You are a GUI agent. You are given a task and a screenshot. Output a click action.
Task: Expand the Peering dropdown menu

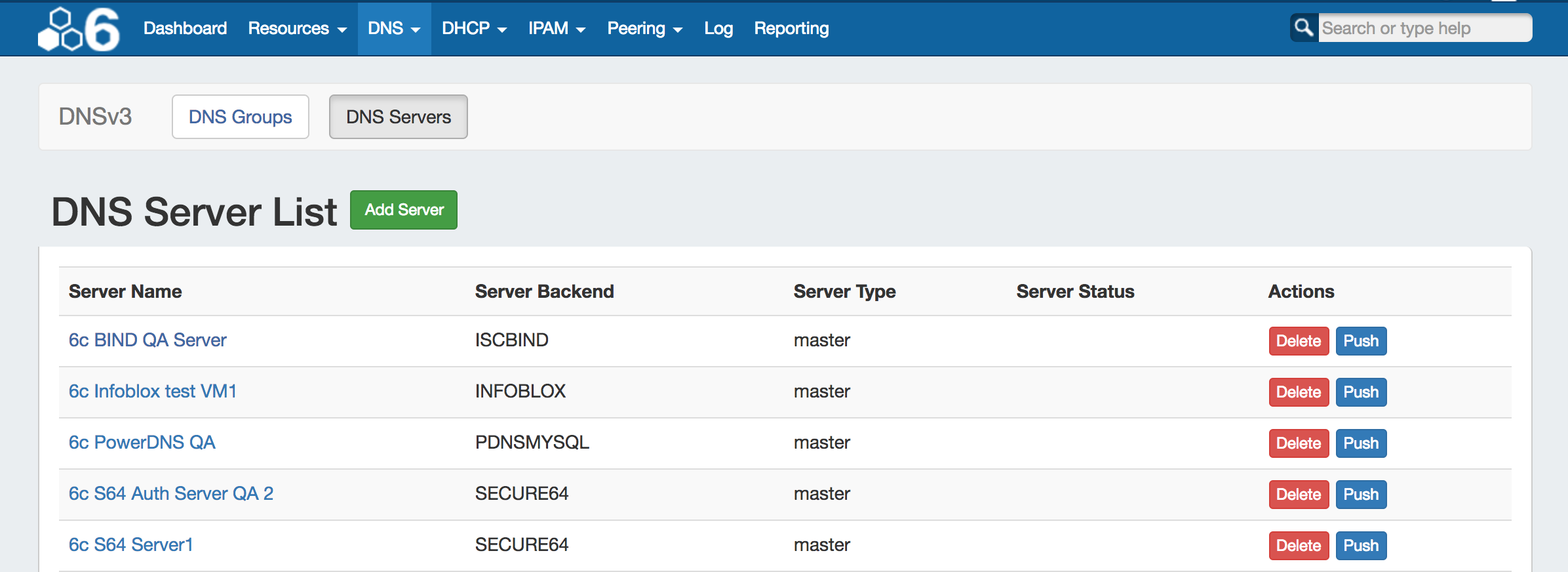(644, 29)
